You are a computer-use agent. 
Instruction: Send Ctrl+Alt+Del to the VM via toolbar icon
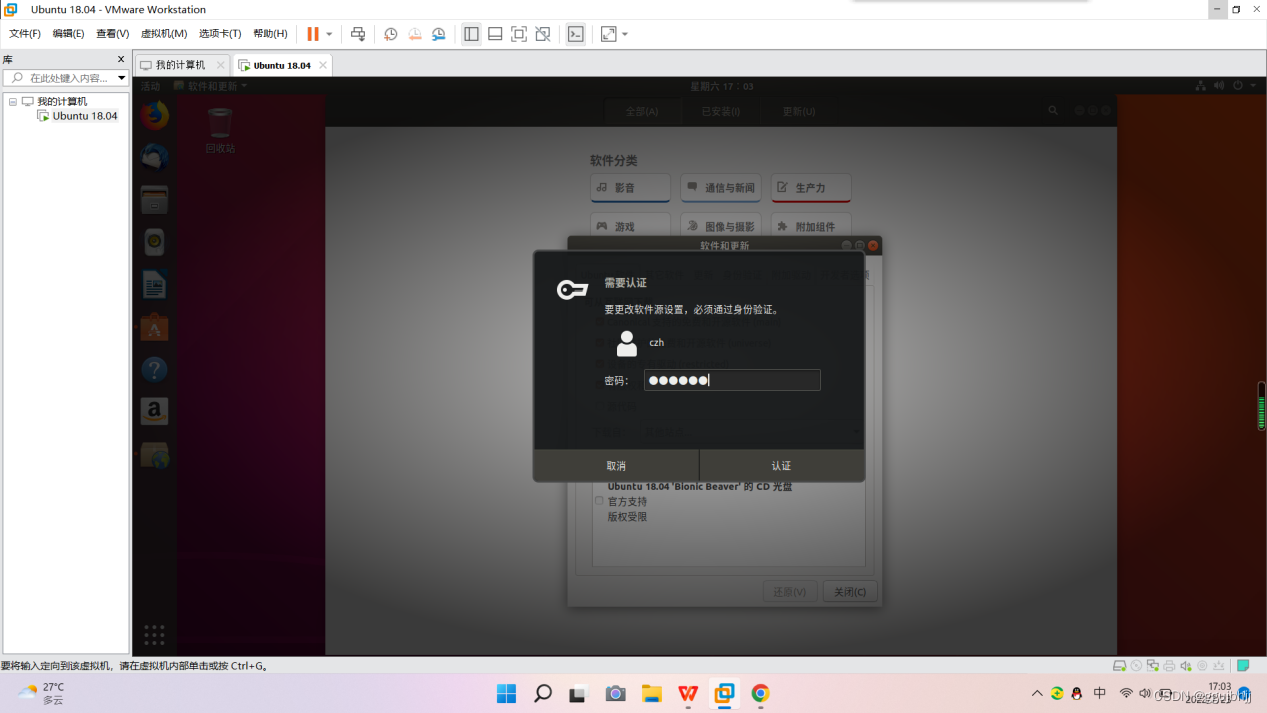click(358, 34)
